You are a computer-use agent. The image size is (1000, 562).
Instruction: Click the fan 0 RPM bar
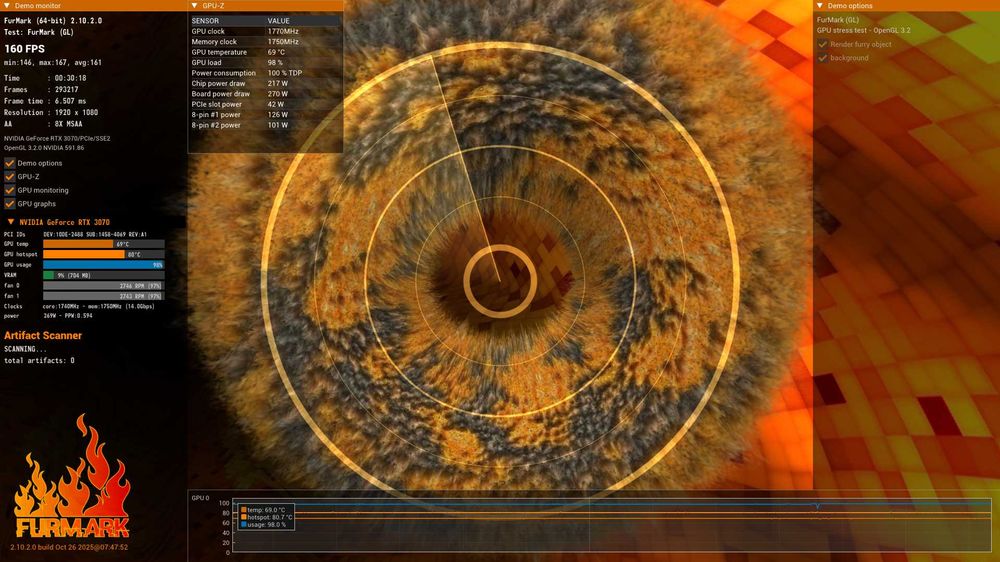pos(103,286)
